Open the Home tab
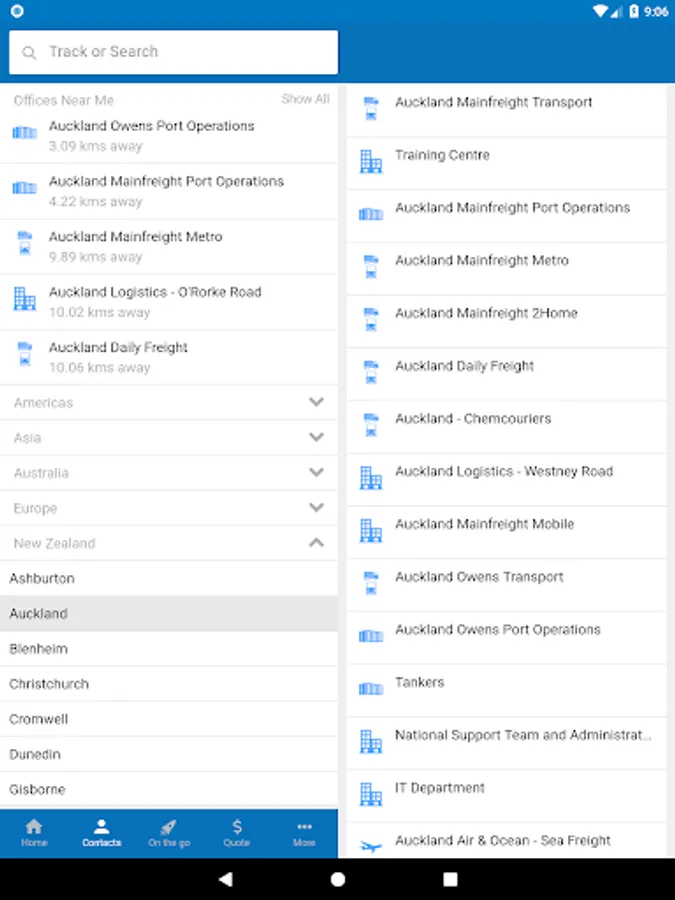675x900 pixels. [34, 833]
